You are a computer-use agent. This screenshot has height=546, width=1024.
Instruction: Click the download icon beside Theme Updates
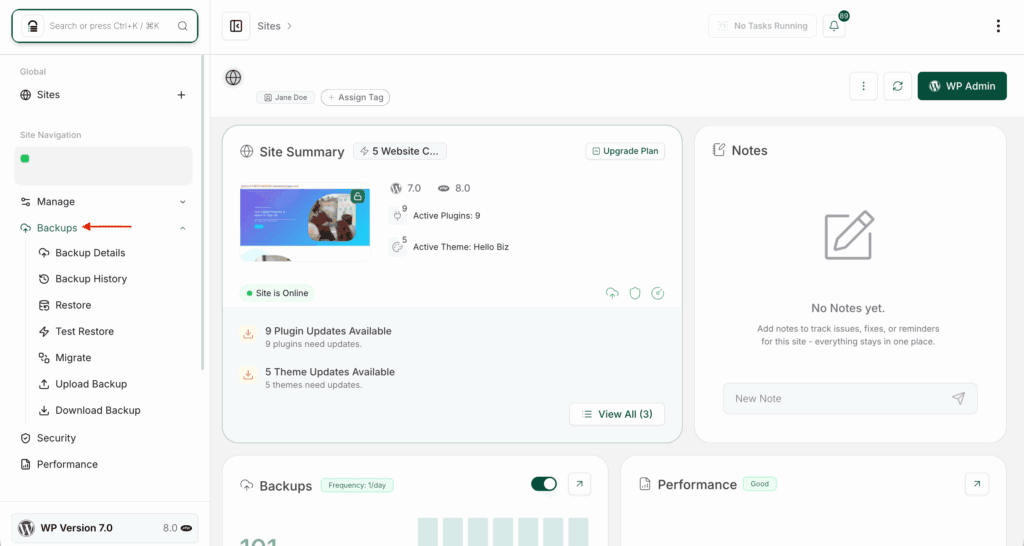[248, 375]
